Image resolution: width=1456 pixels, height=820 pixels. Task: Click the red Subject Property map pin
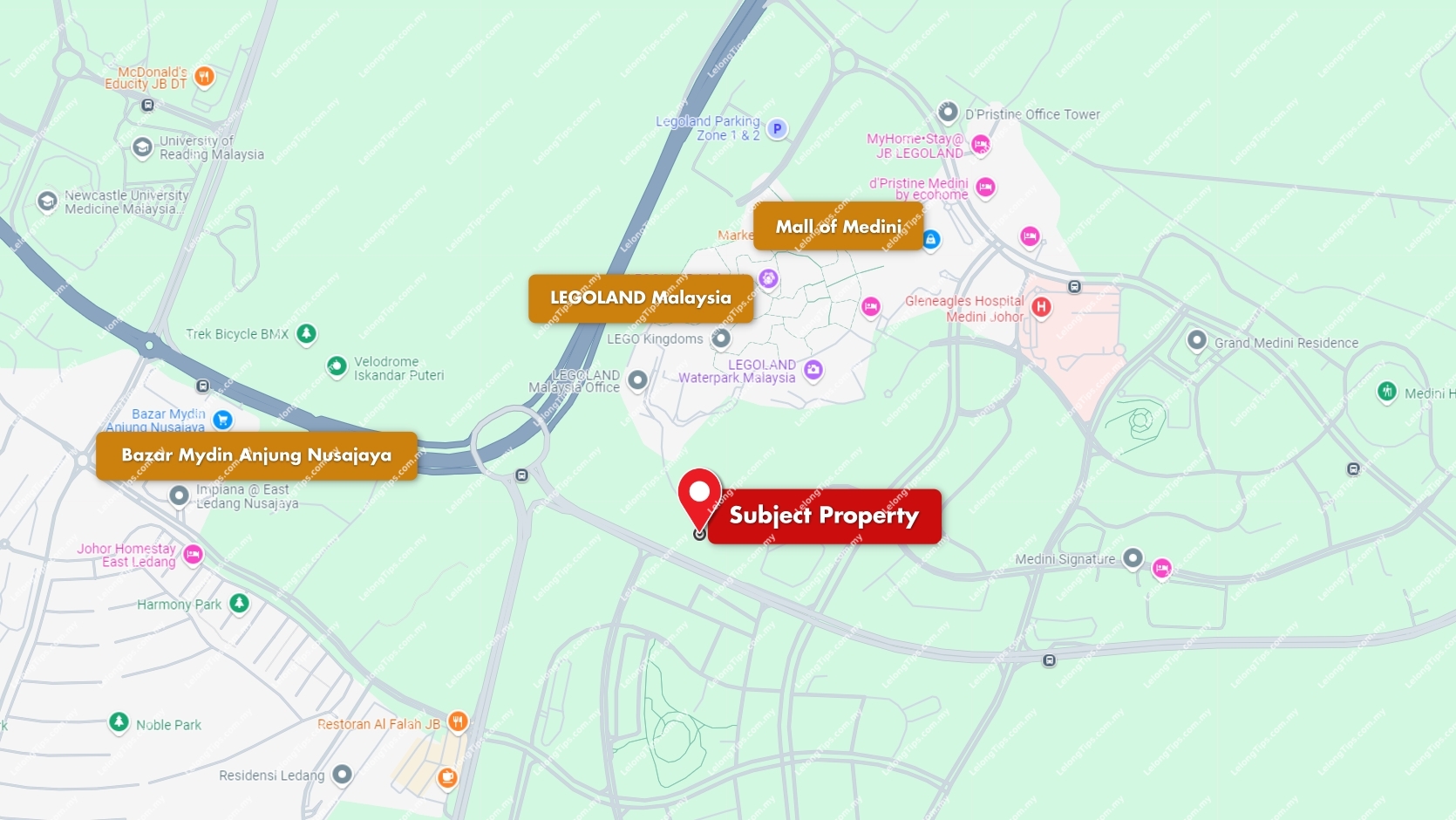click(699, 498)
